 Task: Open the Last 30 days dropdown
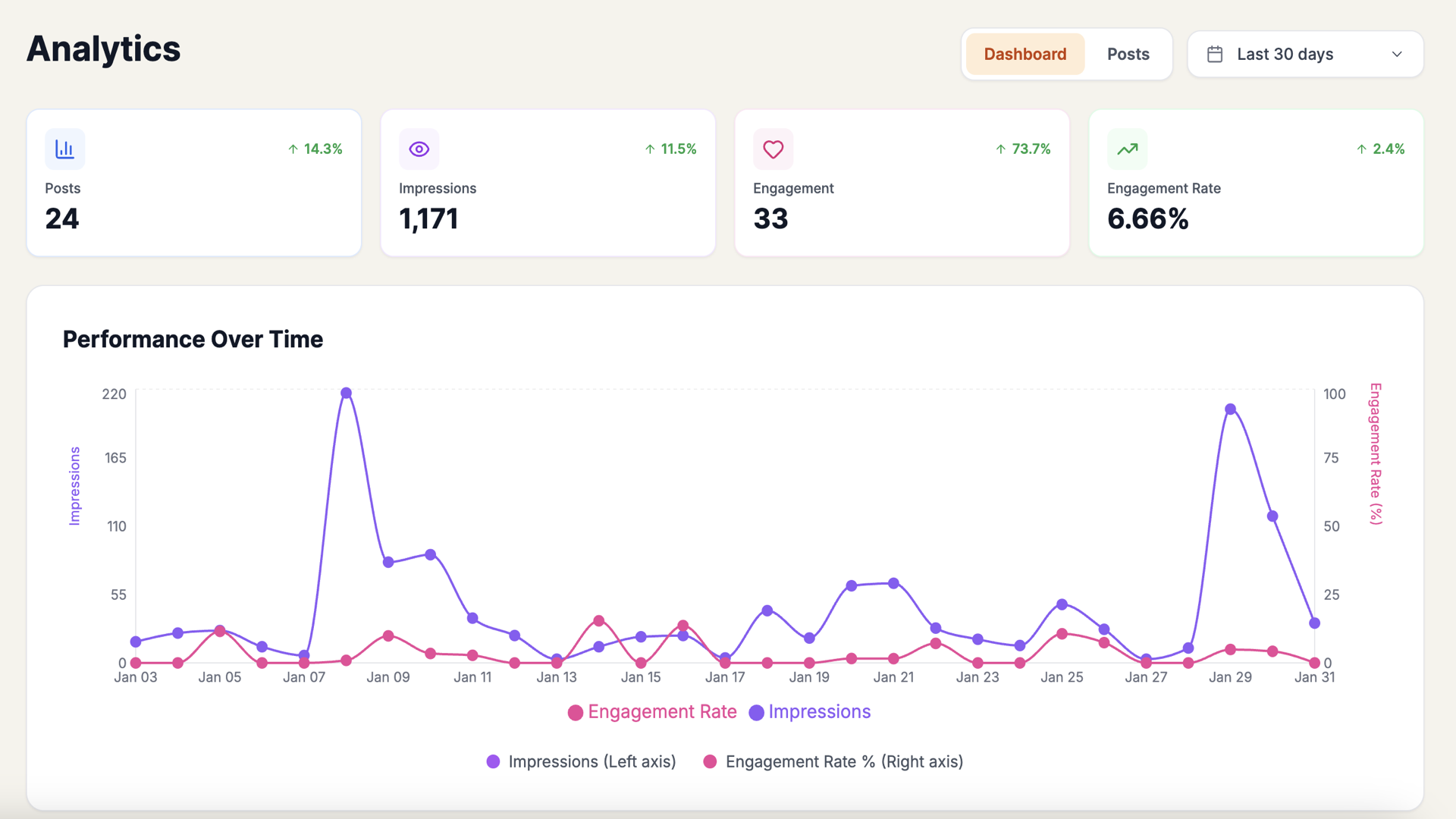pyautogui.click(x=1305, y=55)
